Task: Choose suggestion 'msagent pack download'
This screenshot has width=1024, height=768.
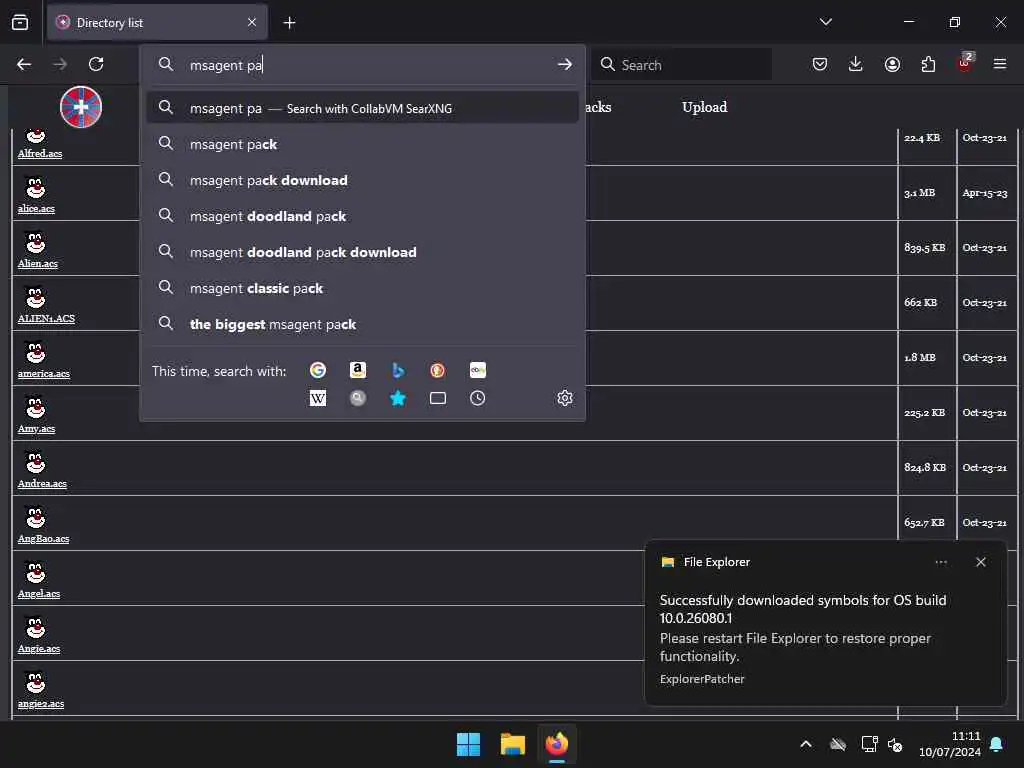Action: pyautogui.click(x=362, y=180)
